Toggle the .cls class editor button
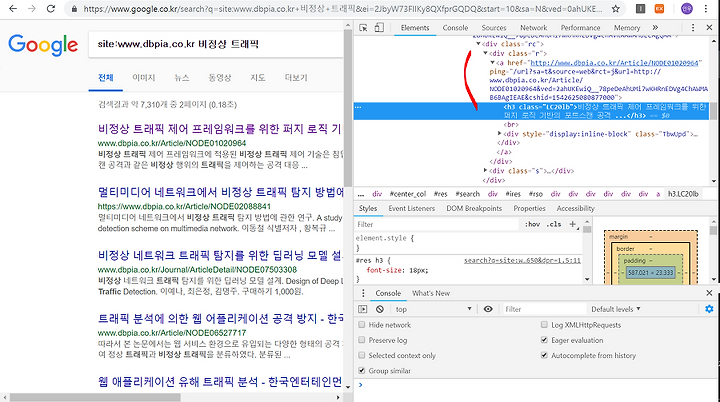720x402 pixels. pyautogui.click(x=554, y=224)
